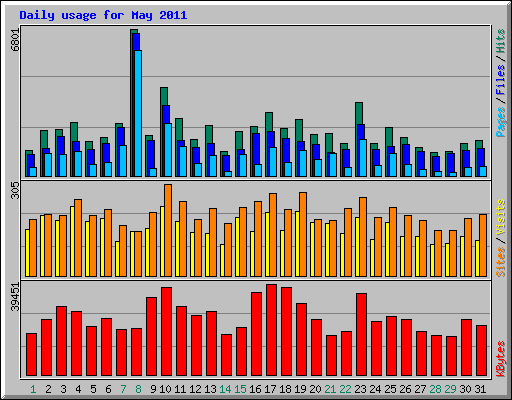Click day 2 on the x-axis
The image size is (512, 400).
pyautogui.click(x=48, y=389)
